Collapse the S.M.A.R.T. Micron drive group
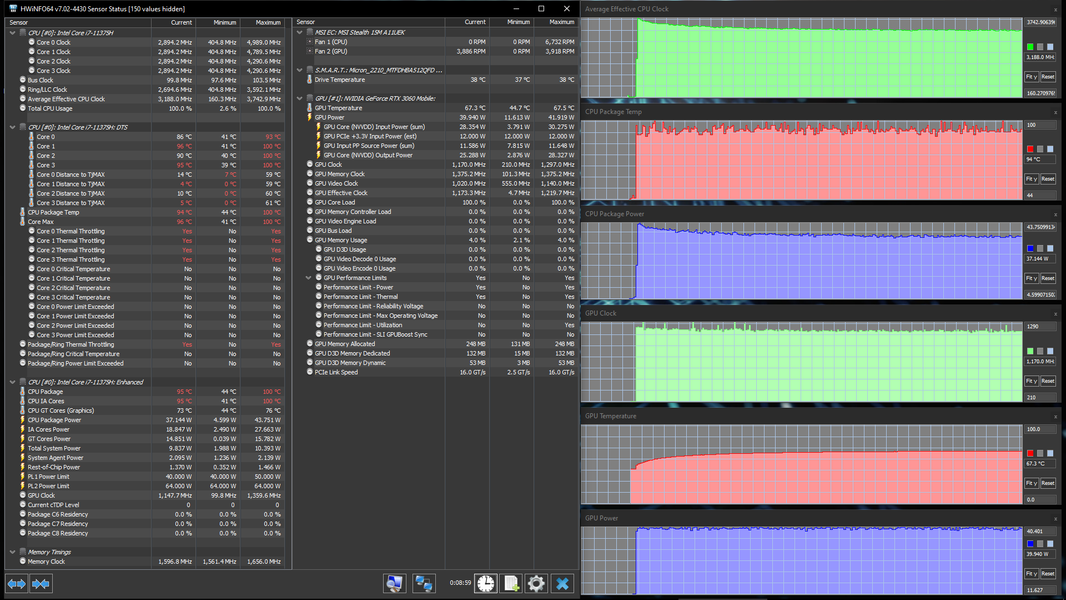 [300, 70]
